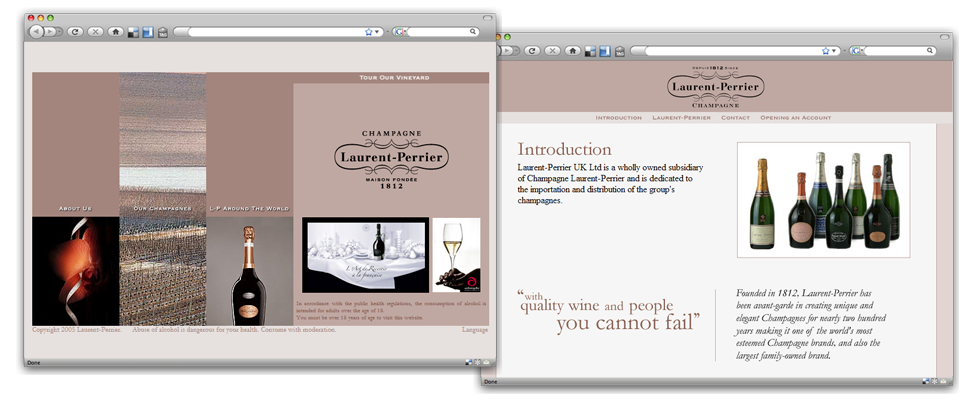Reload the page in left browser window

[x=76, y=32]
